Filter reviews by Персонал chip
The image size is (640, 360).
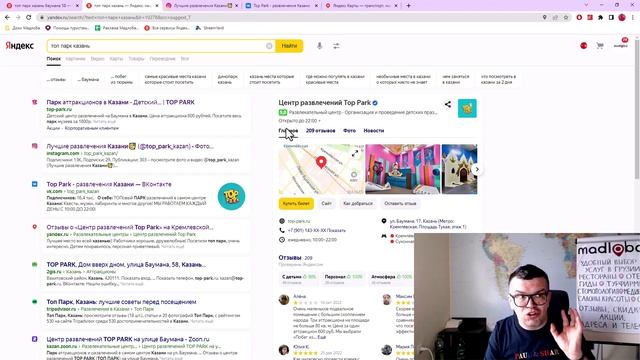pos(343,279)
